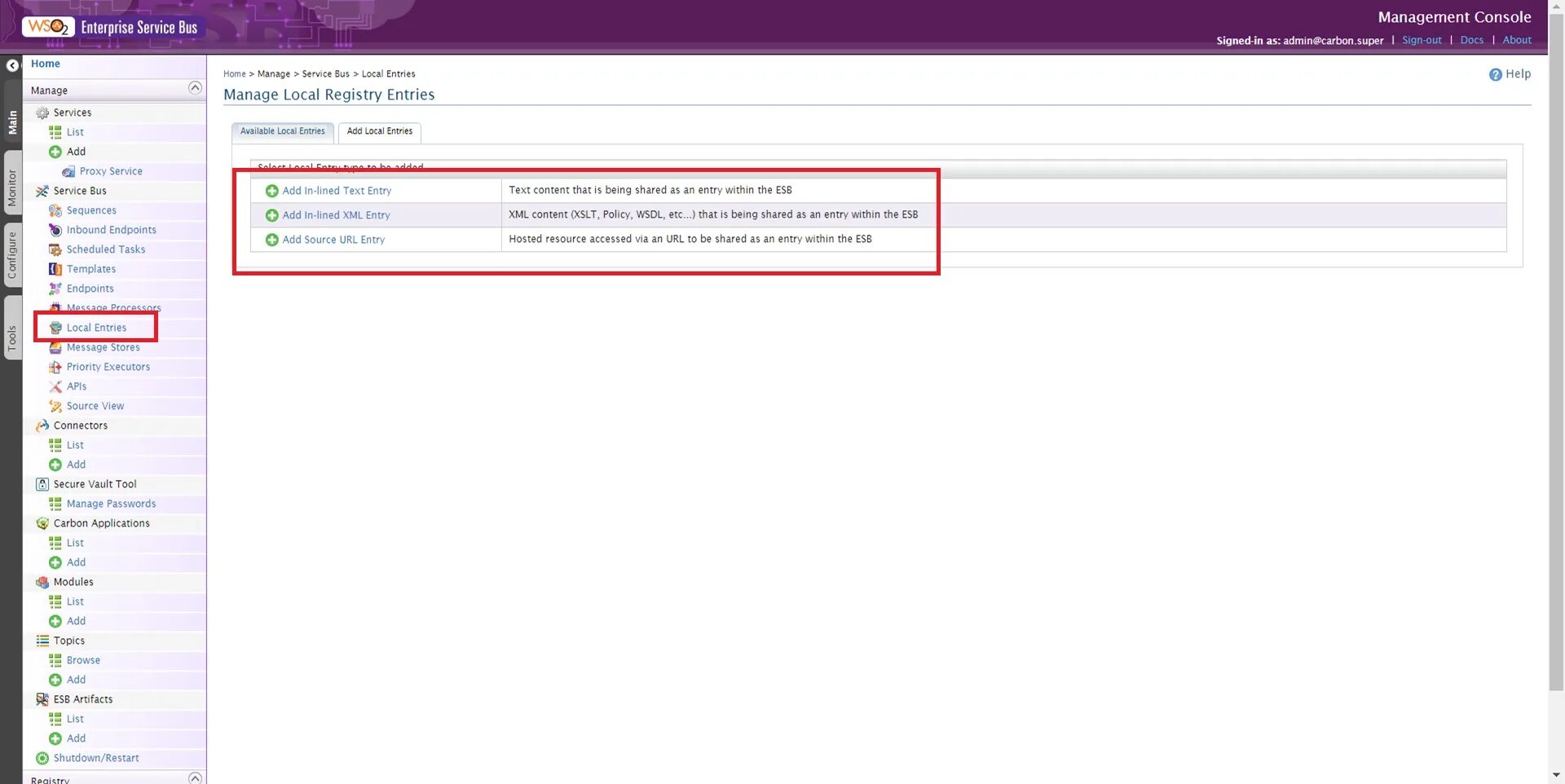Click the Priority Executors icon
This screenshot has width=1565, height=784.
coord(55,367)
